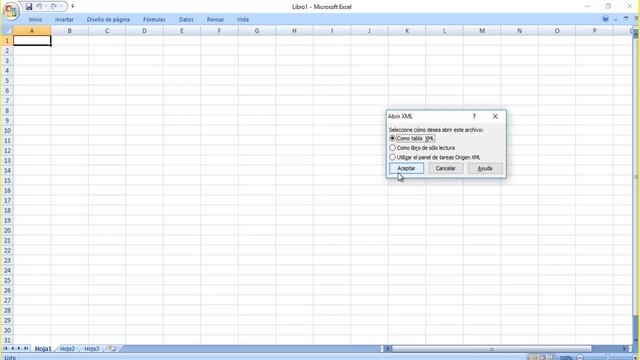Click the Cancelar button
Image resolution: width=640 pixels, height=360 pixels.
[445, 168]
